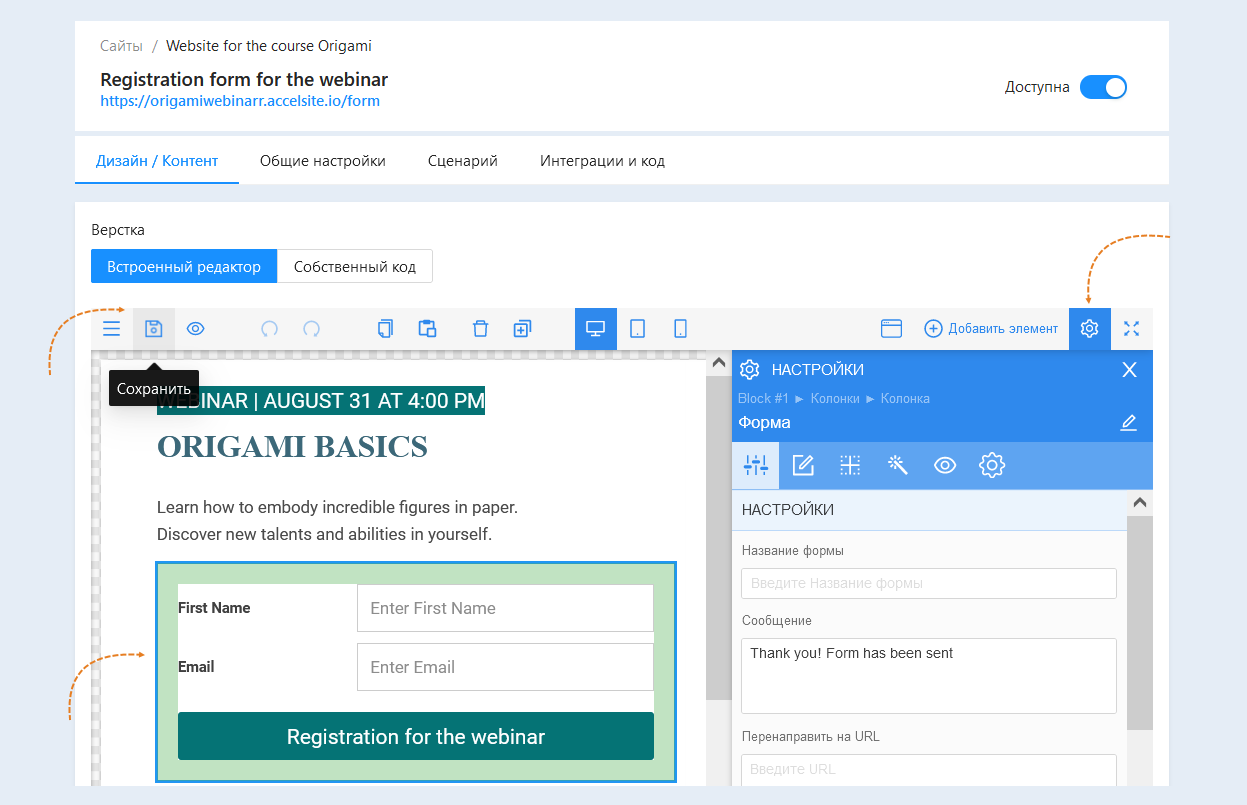Open the advanced gear tab icon
Image resolution: width=1247 pixels, height=805 pixels.
tap(992, 465)
